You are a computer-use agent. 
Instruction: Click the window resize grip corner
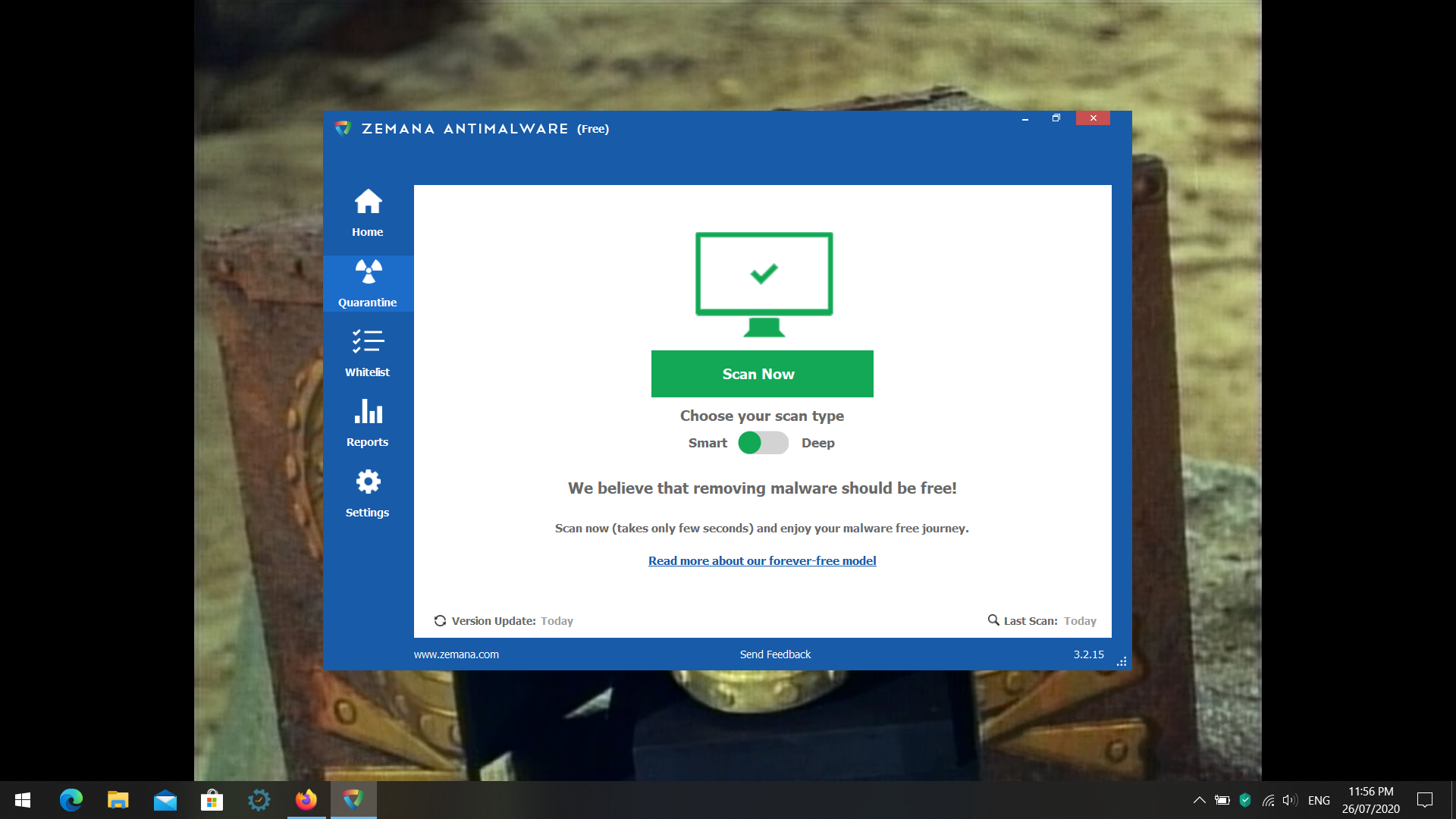(1122, 662)
